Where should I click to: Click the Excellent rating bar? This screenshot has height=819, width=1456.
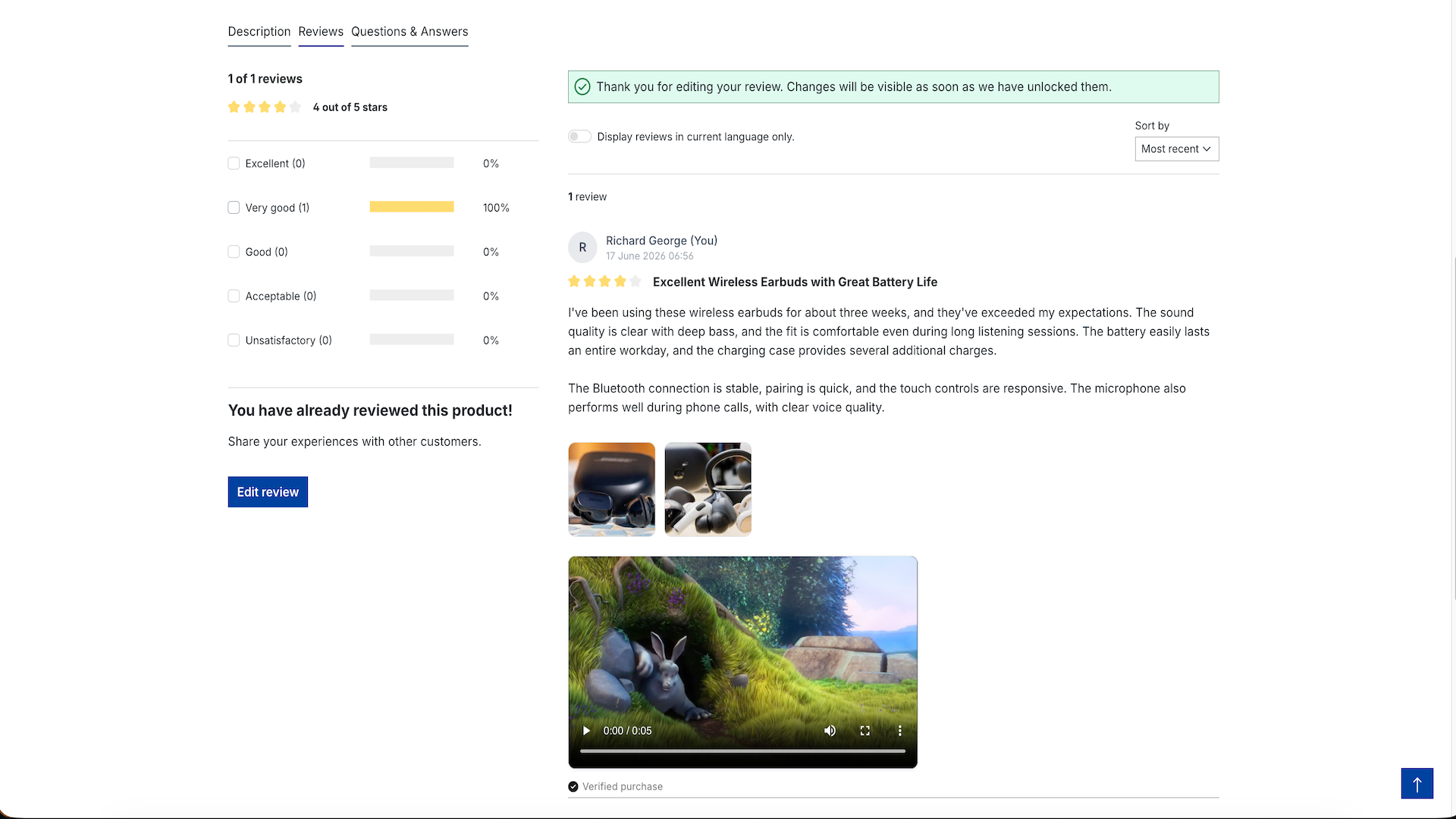pyautogui.click(x=412, y=163)
